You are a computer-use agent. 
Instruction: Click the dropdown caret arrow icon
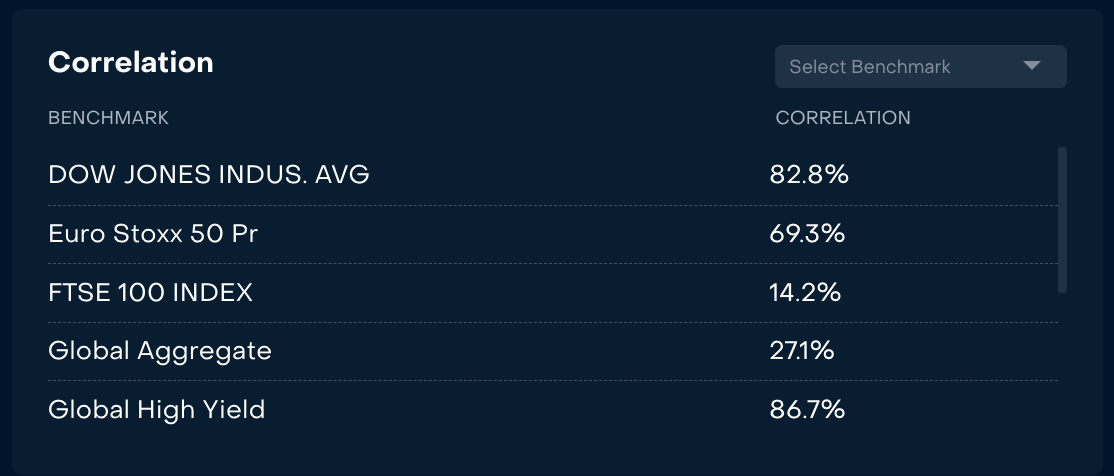[x=1032, y=67]
